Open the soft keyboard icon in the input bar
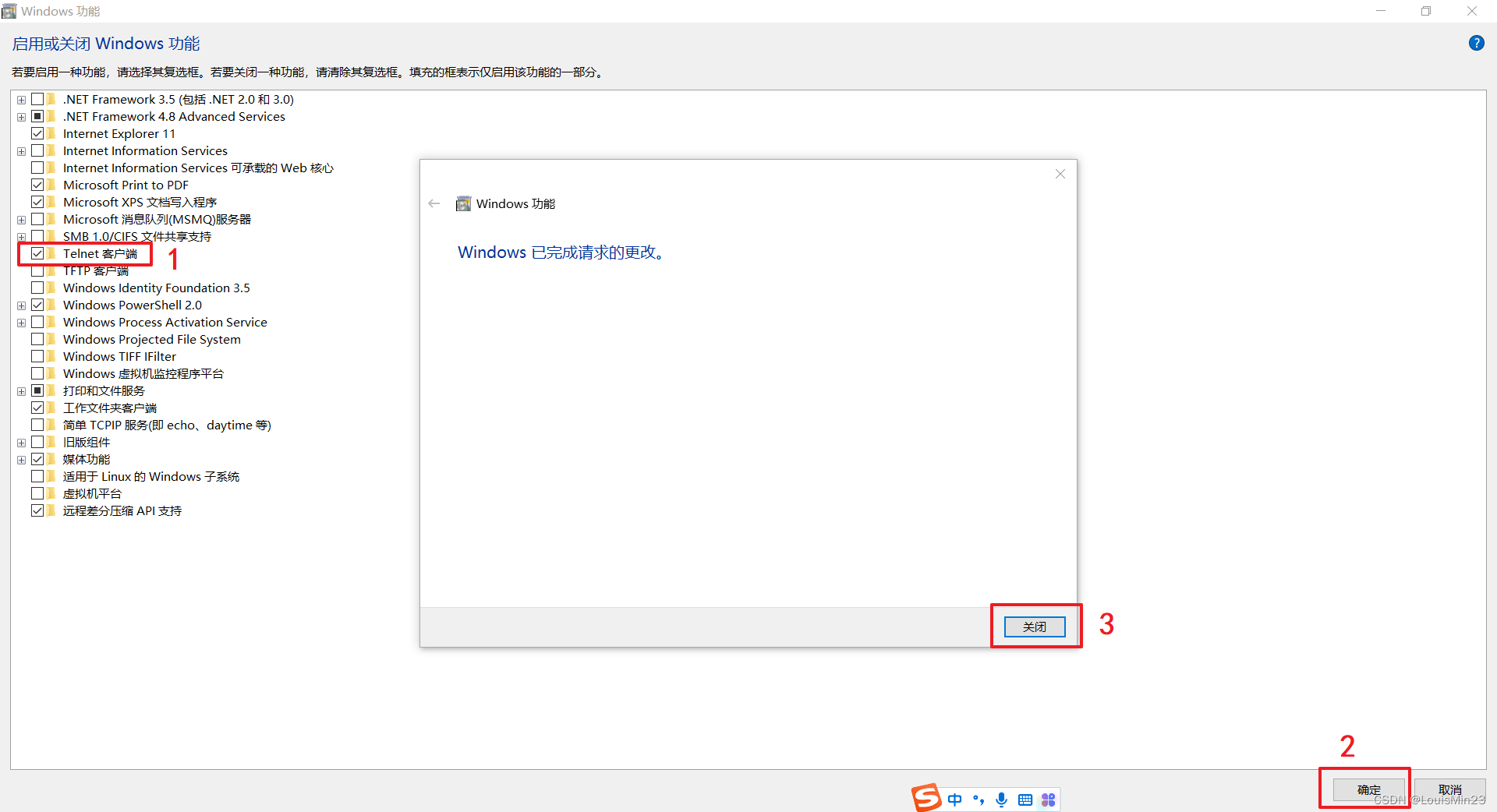This screenshot has width=1497, height=812. (x=1025, y=800)
